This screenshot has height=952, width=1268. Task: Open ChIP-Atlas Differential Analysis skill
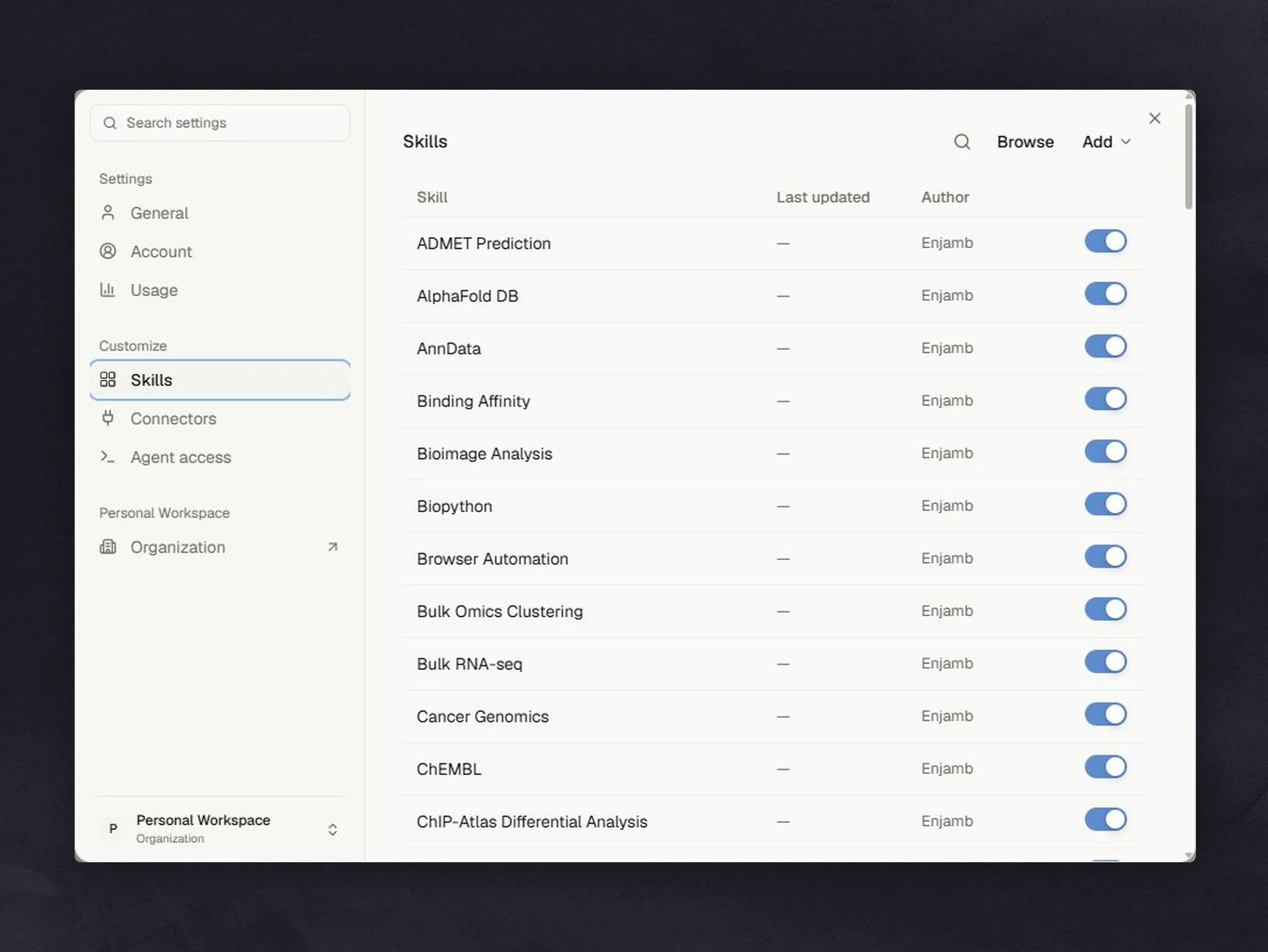click(532, 822)
